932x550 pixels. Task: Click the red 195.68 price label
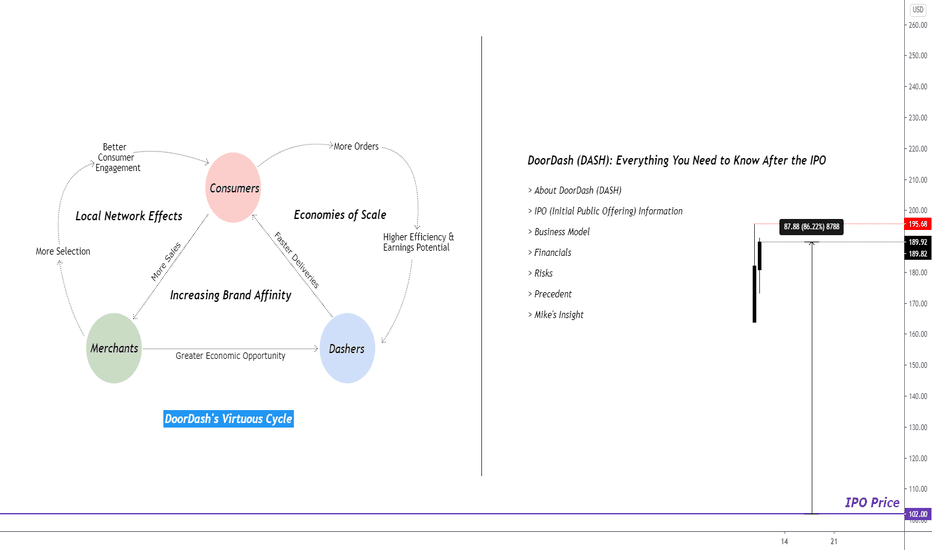pos(918,224)
